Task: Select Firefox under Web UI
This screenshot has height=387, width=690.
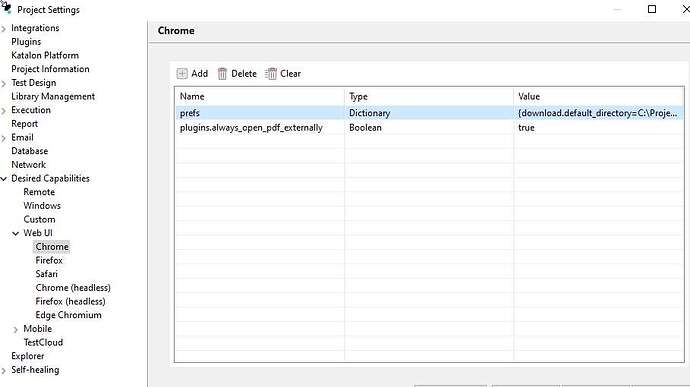Action: click(x=49, y=260)
